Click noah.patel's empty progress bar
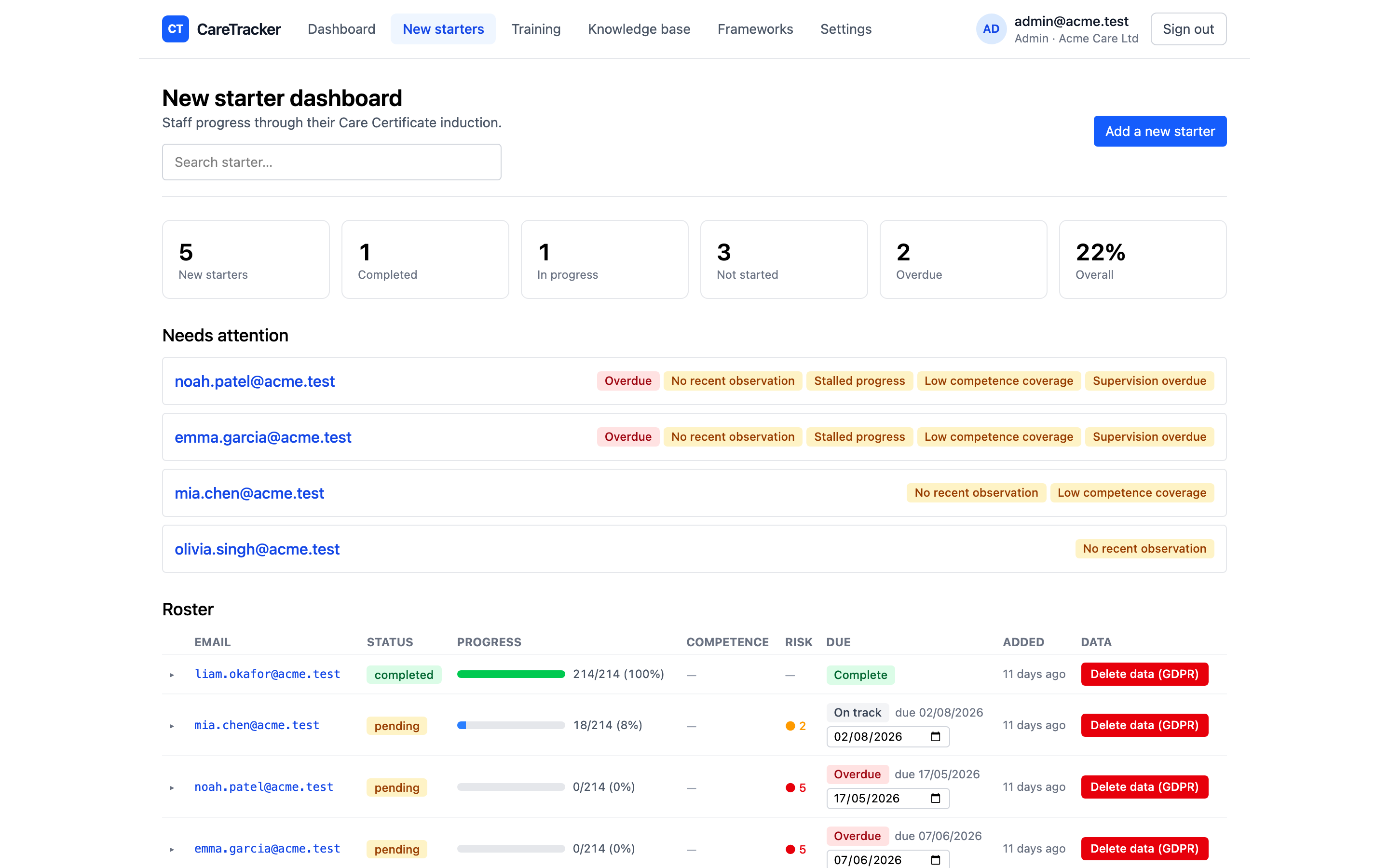Screen dimensions: 1389x868 pos(511,787)
